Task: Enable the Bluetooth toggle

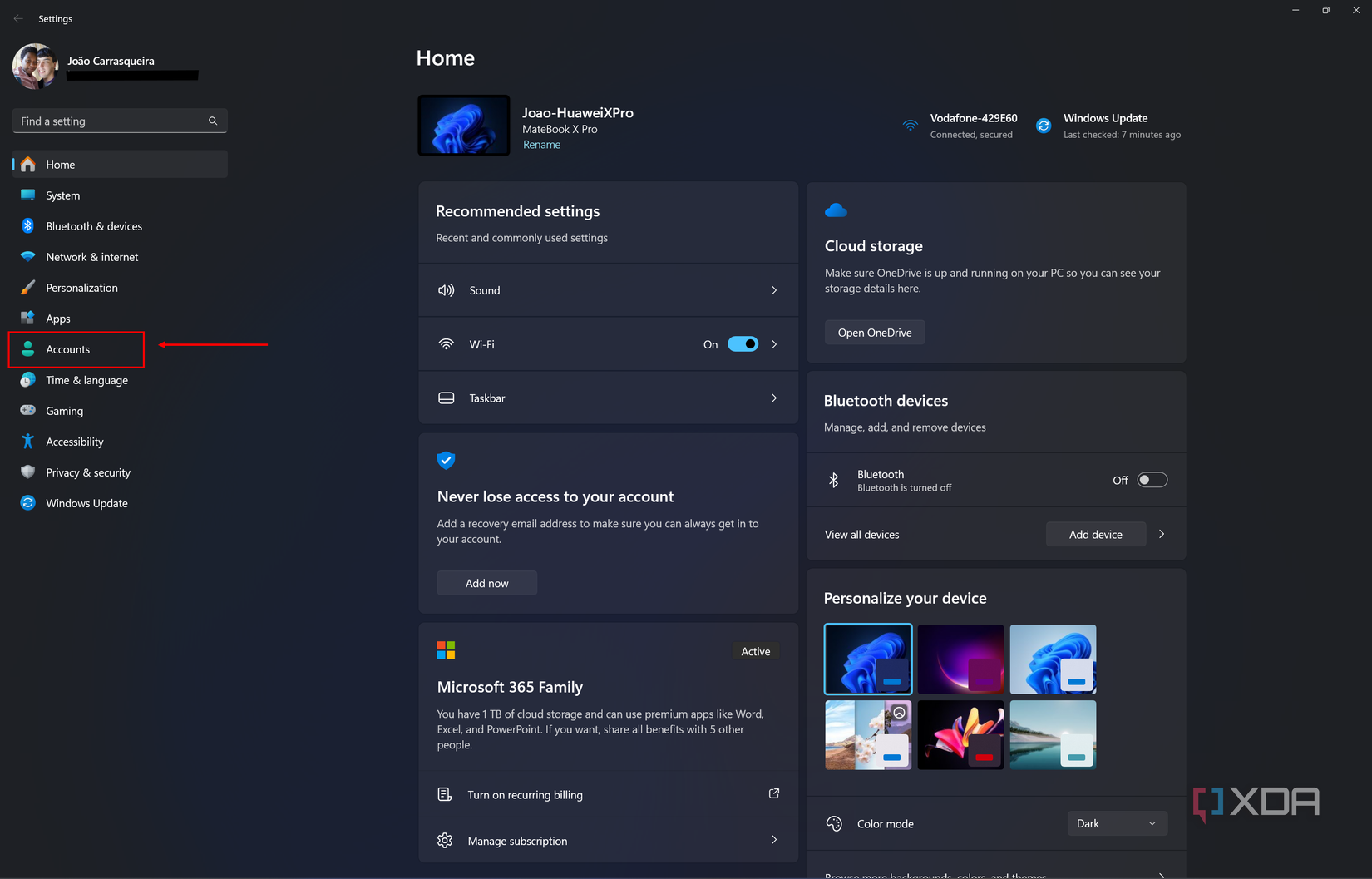Action: 1152,479
